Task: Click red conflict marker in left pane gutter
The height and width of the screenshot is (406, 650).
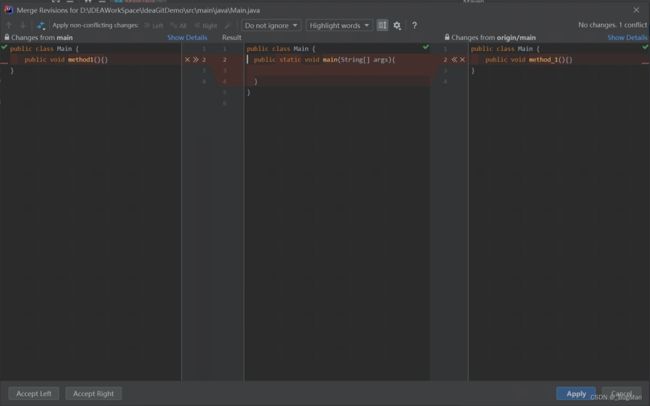Action: point(4,63)
